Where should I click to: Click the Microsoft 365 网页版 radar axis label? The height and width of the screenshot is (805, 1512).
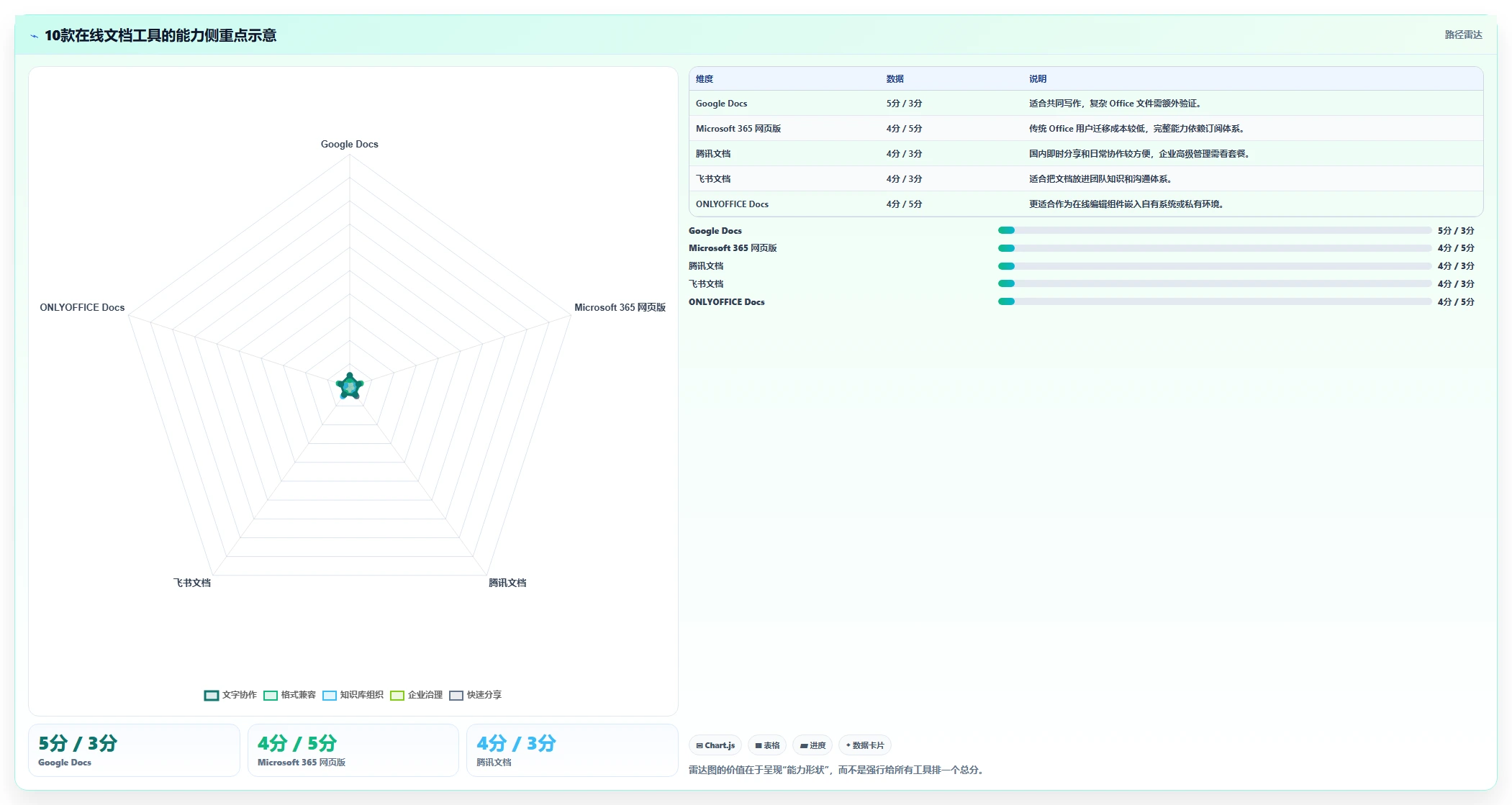(620, 307)
